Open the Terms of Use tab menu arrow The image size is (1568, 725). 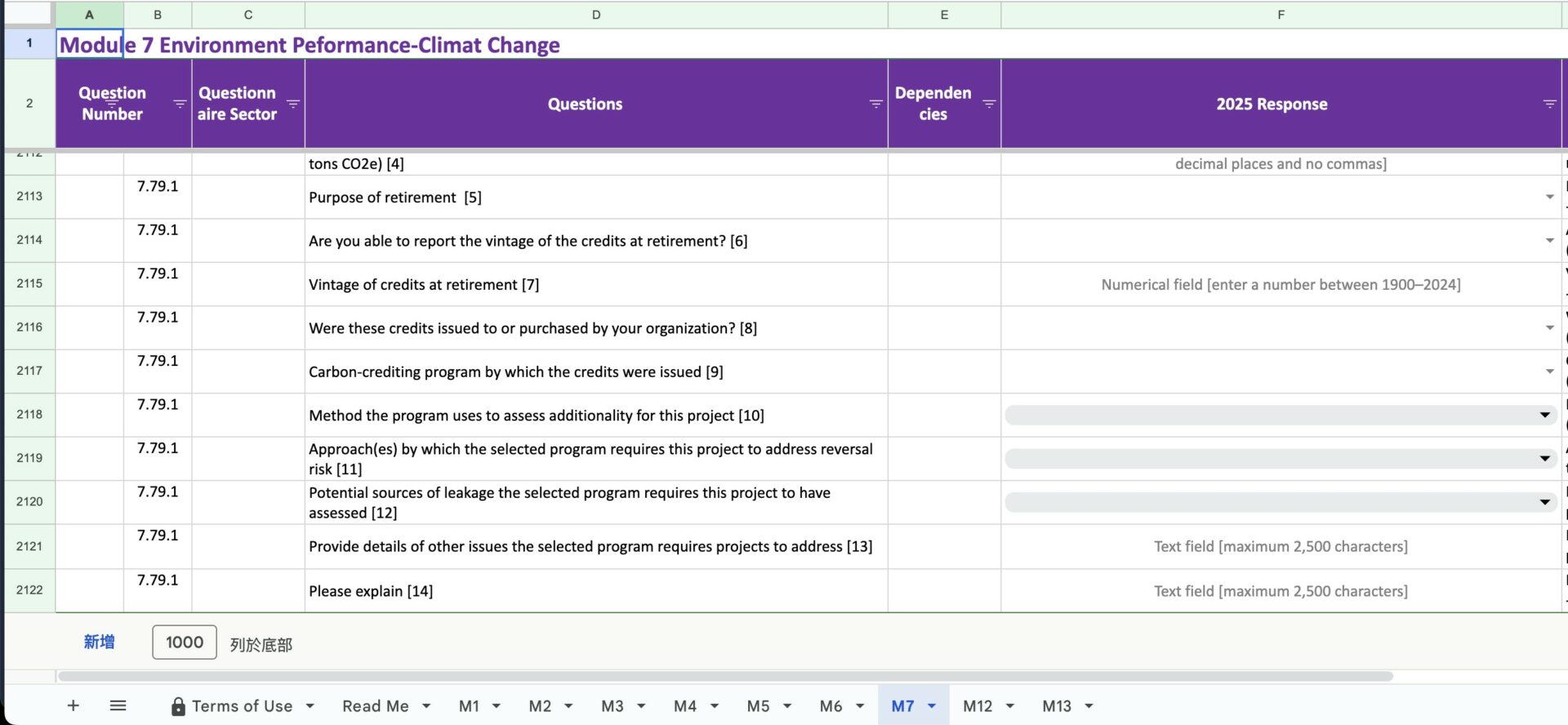(x=310, y=706)
